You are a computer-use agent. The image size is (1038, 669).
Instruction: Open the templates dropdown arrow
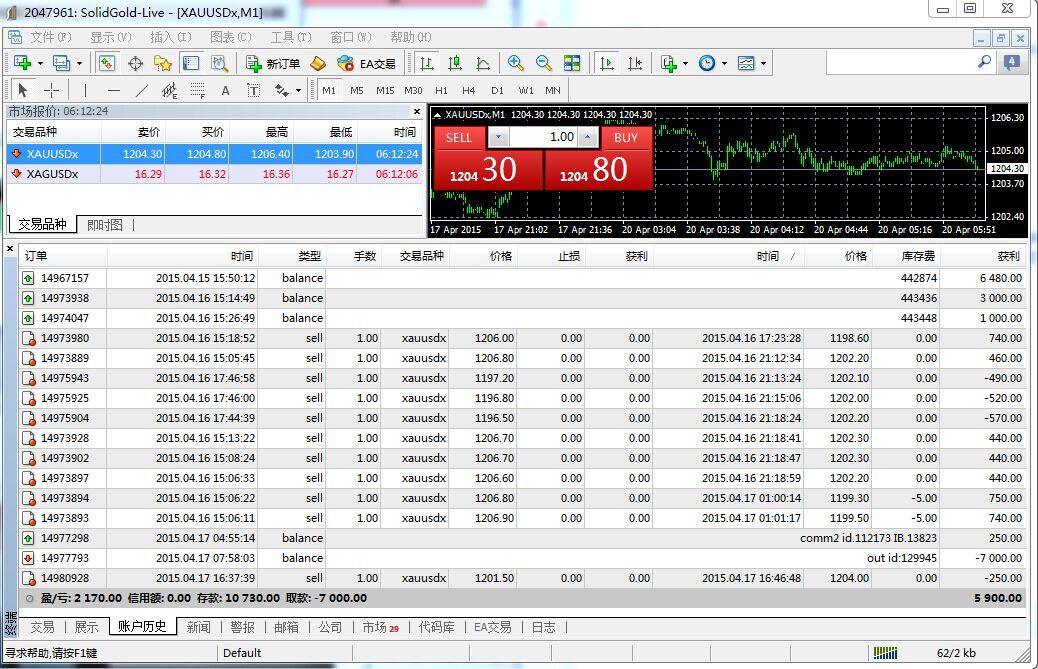tap(763, 64)
